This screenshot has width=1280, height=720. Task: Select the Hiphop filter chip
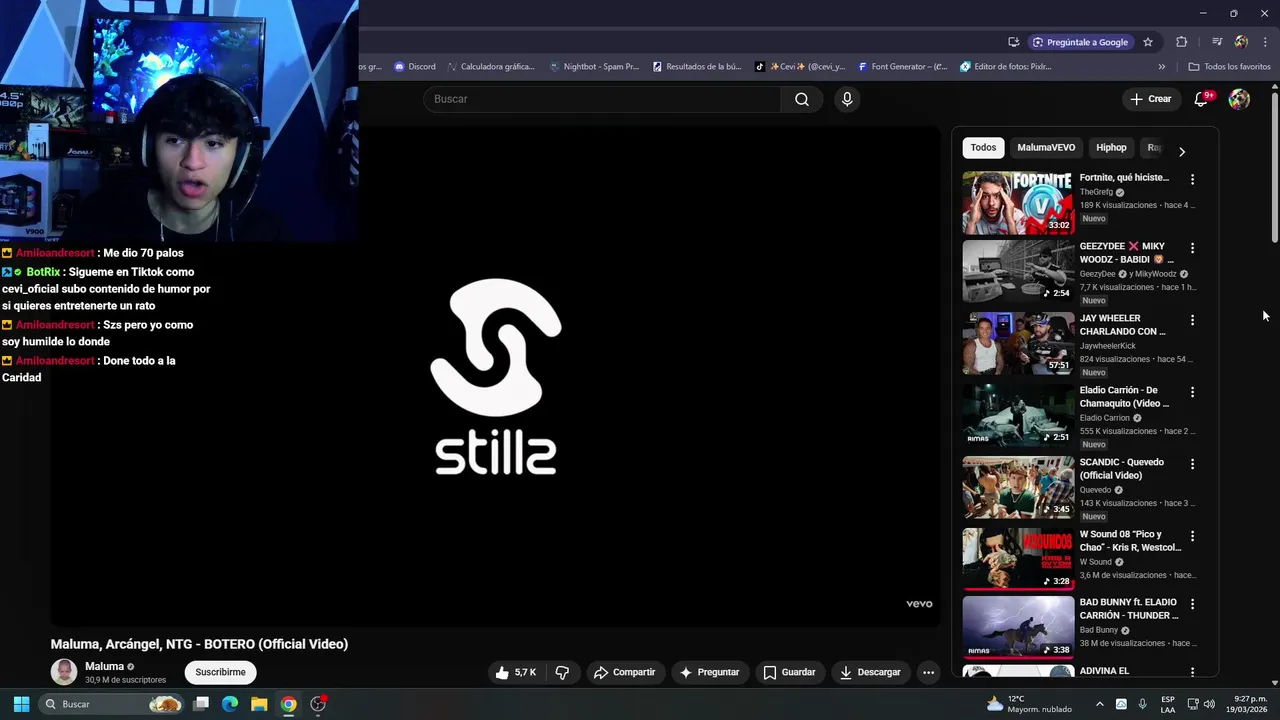click(1111, 148)
